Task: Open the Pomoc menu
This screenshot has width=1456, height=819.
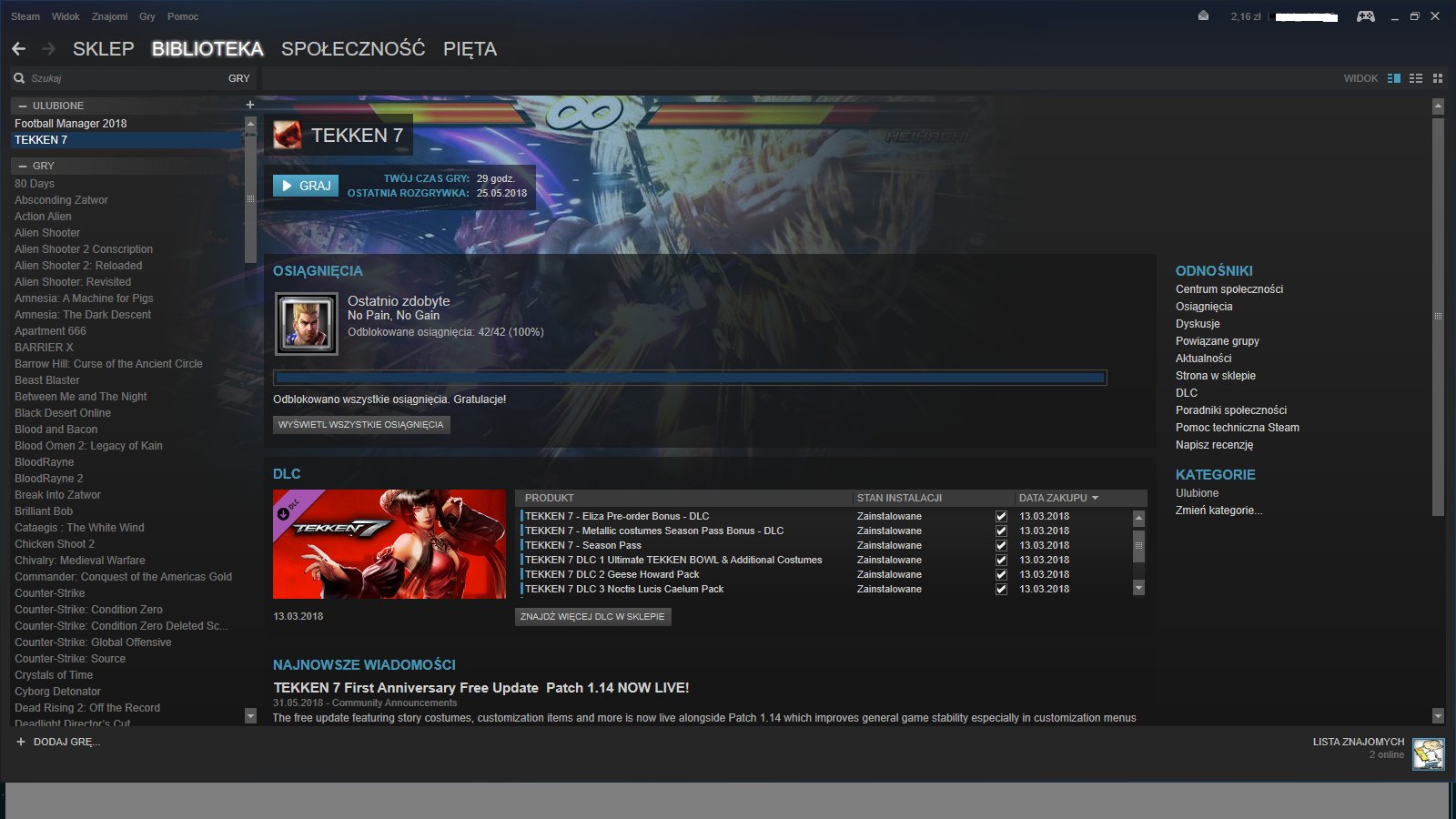Action: click(x=183, y=16)
